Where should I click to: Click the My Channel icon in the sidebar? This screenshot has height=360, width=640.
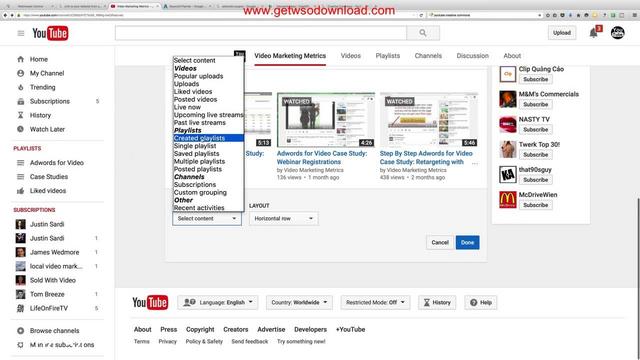tap(20, 73)
